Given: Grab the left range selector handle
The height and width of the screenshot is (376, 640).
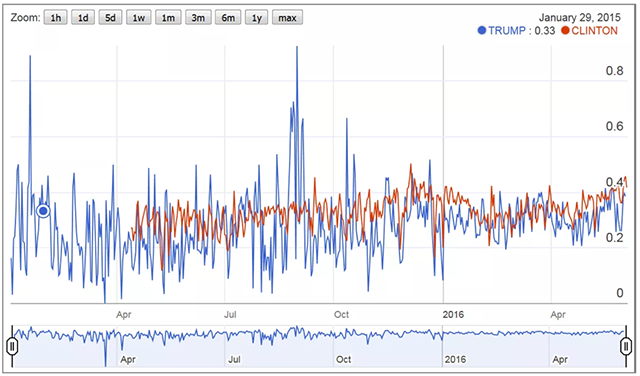Looking at the screenshot, I should pos(12,347).
